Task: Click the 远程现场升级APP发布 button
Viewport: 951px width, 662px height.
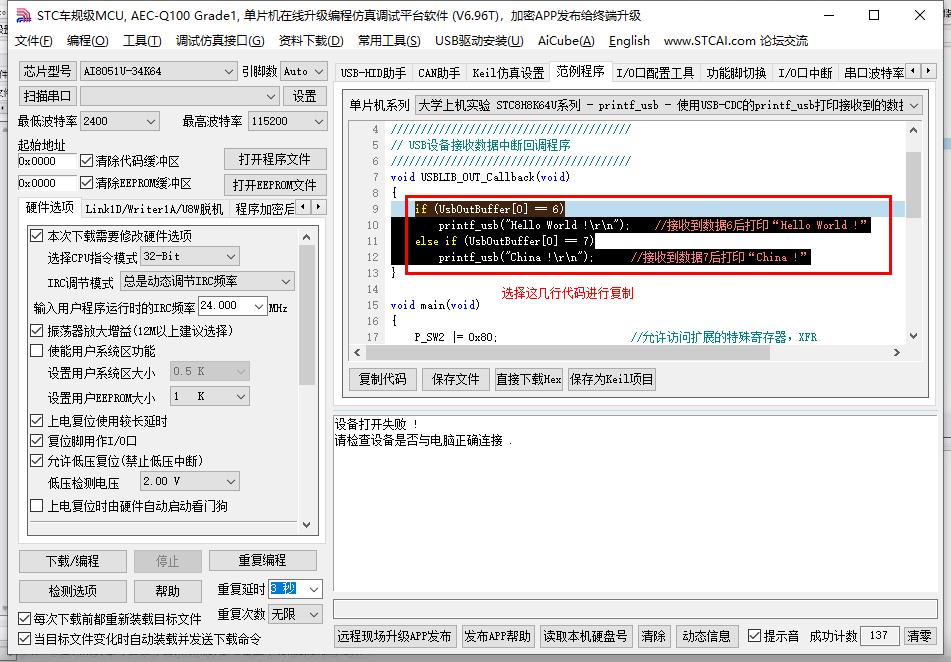Action: click(394, 636)
